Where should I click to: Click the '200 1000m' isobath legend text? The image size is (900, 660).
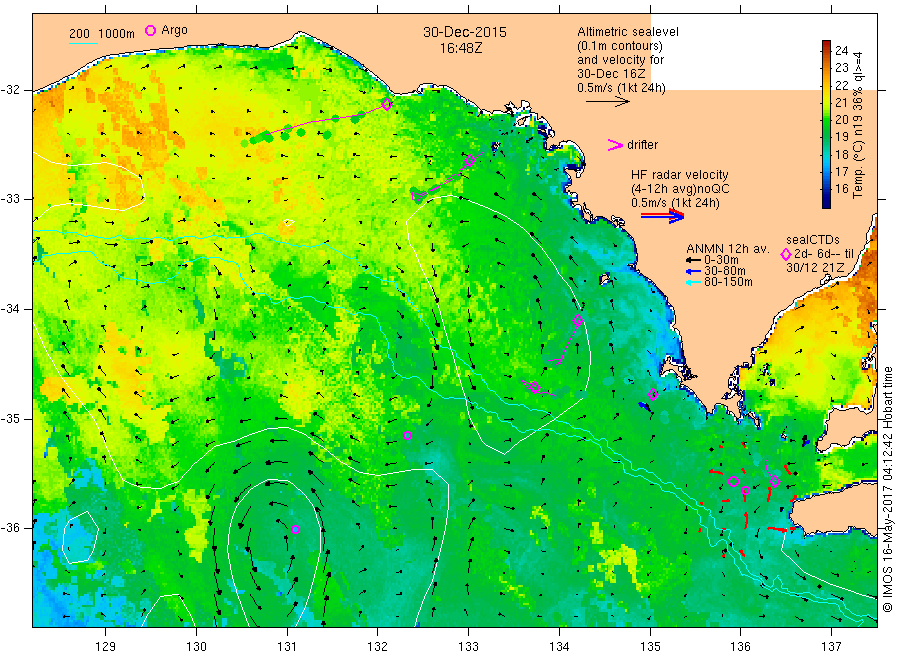102,34
